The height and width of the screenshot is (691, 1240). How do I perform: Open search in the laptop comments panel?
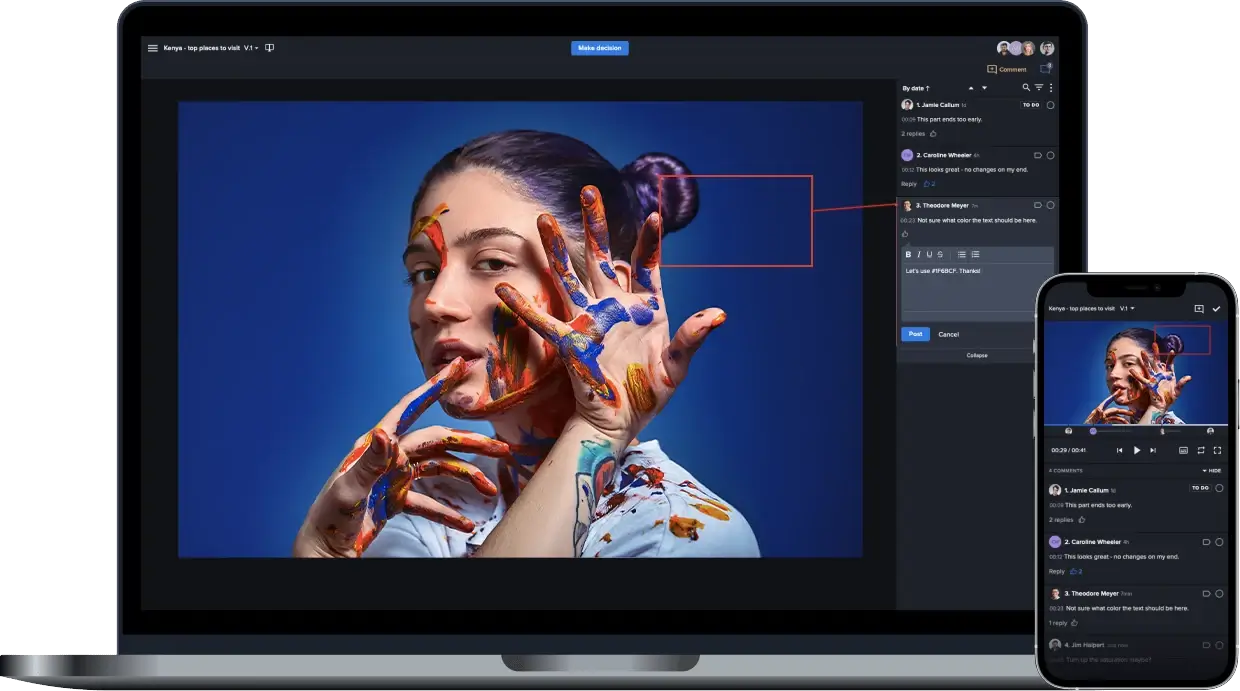[x=1026, y=88]
